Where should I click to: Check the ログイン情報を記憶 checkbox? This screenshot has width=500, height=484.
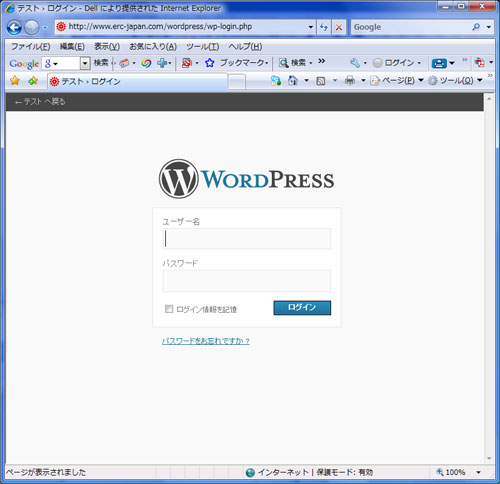pyautogui.click(x=169, y=309)
